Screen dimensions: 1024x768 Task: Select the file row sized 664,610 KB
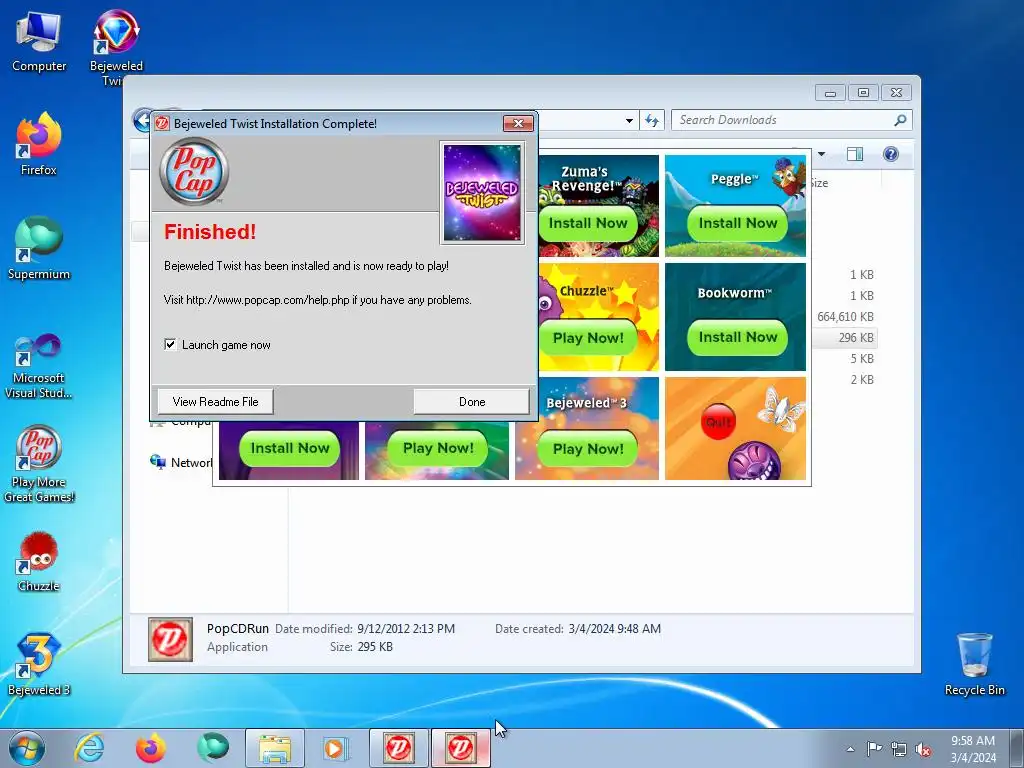845,317
